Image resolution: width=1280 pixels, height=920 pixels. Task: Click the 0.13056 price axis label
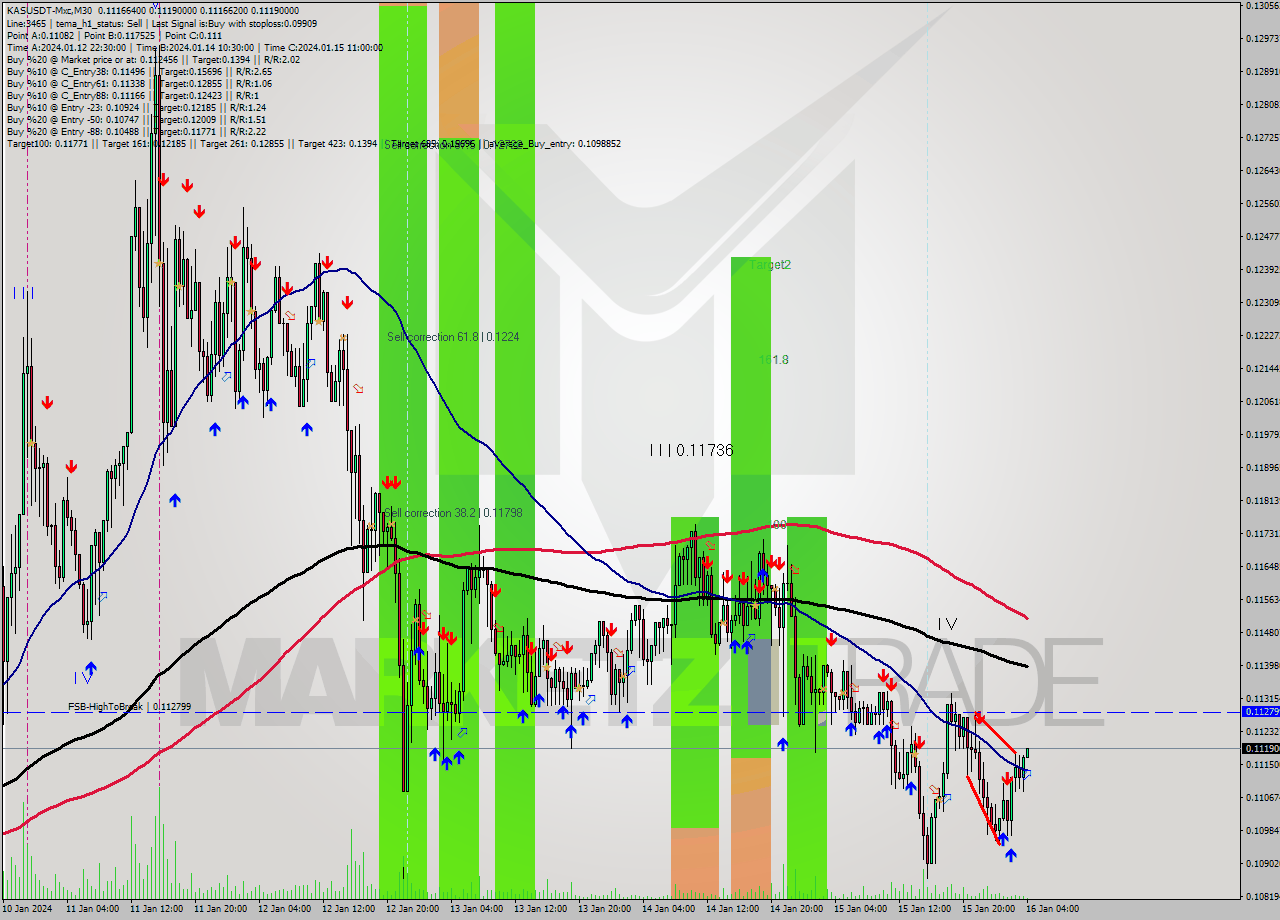(x=1262, y=6)
